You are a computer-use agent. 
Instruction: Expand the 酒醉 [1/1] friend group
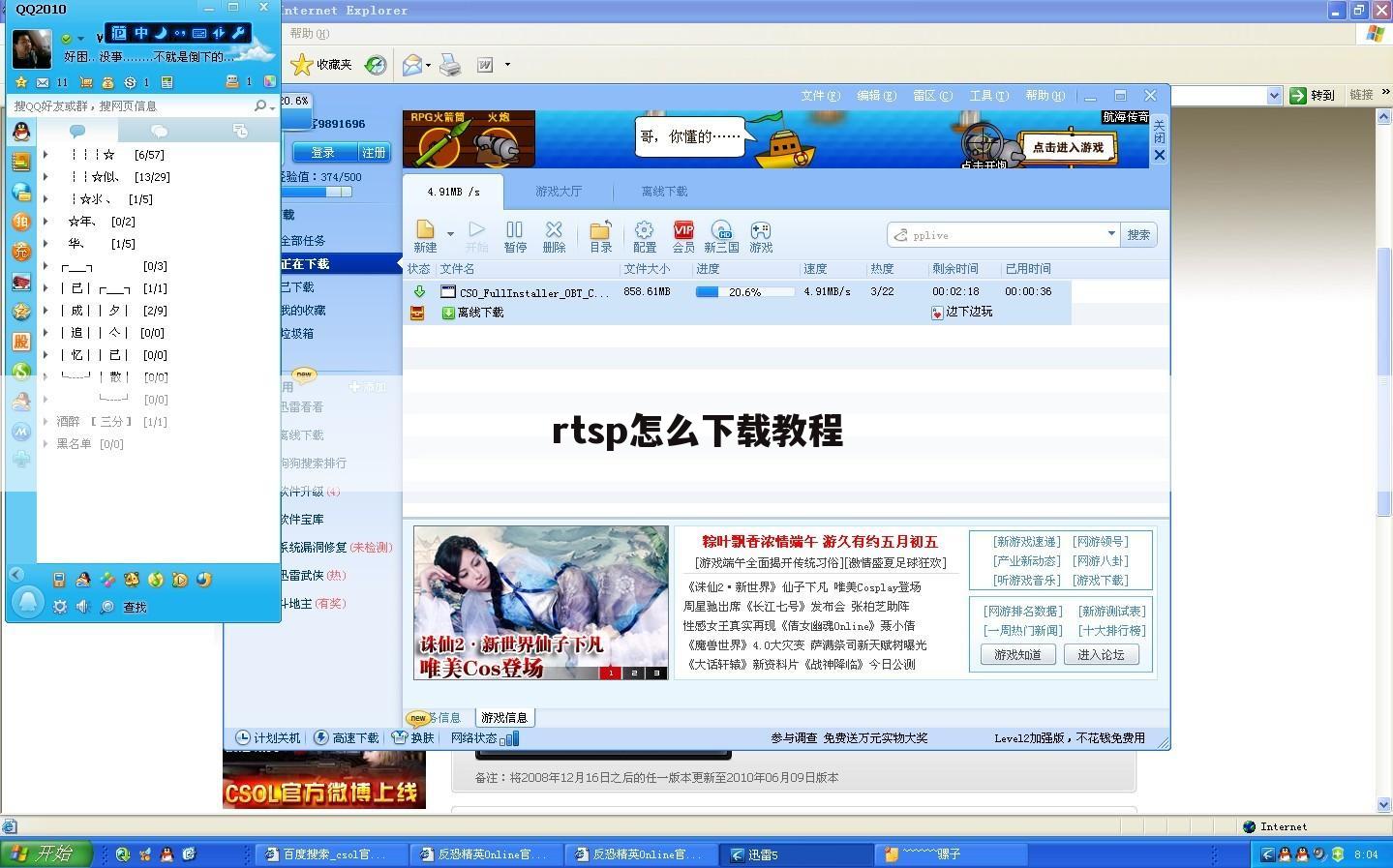pyautogui.click(x=45, y=422)
